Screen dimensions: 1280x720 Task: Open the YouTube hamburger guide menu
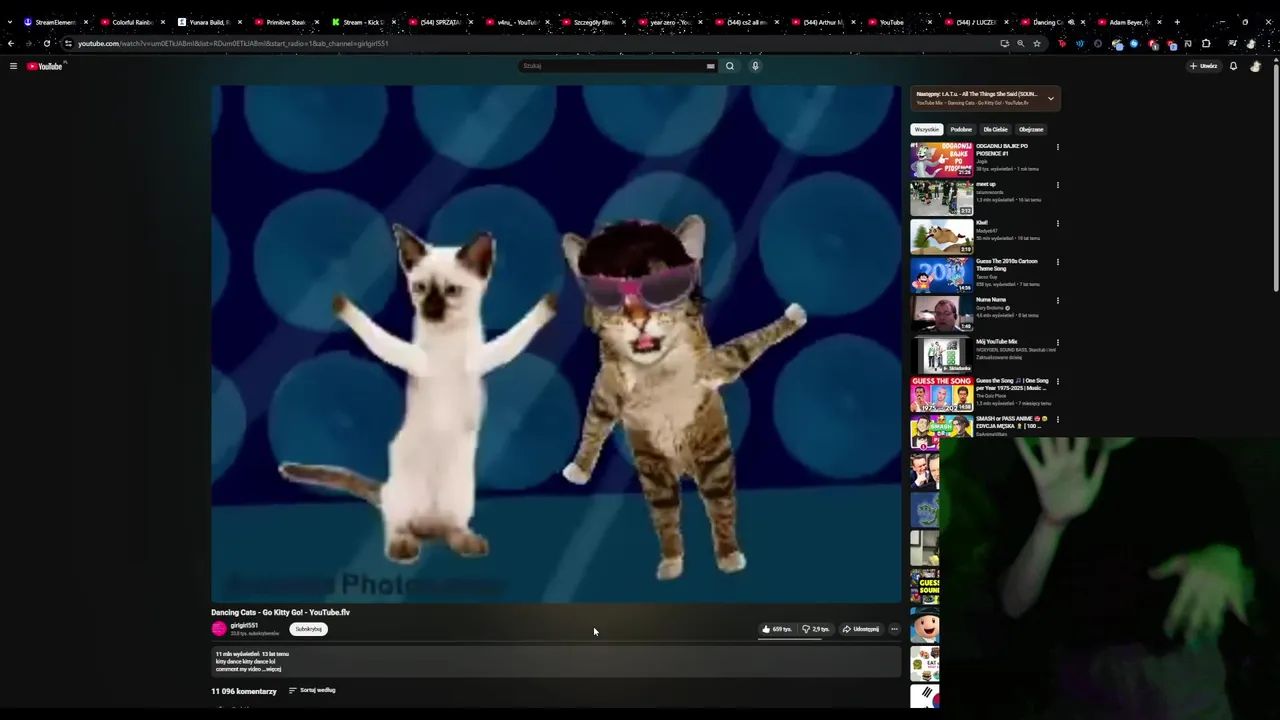(13, 66)
